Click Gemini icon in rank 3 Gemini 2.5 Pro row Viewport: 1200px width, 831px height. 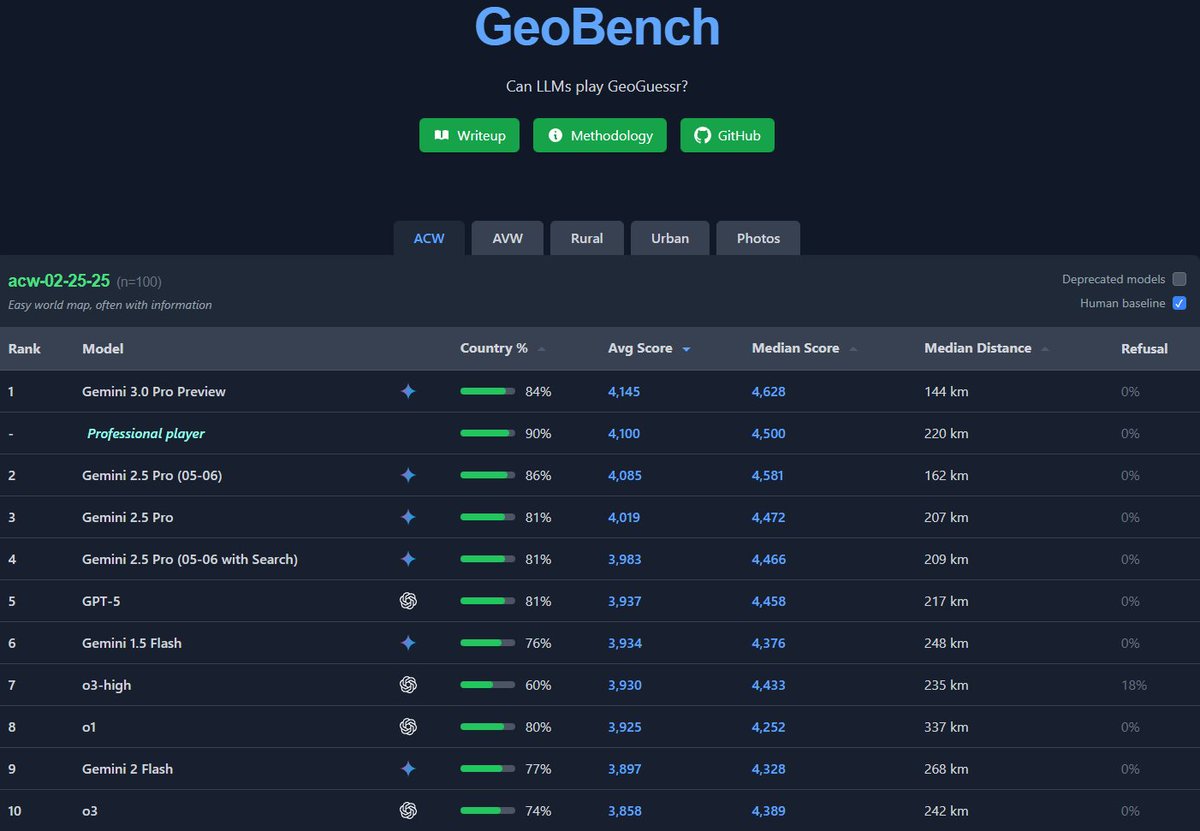[408, 518]
